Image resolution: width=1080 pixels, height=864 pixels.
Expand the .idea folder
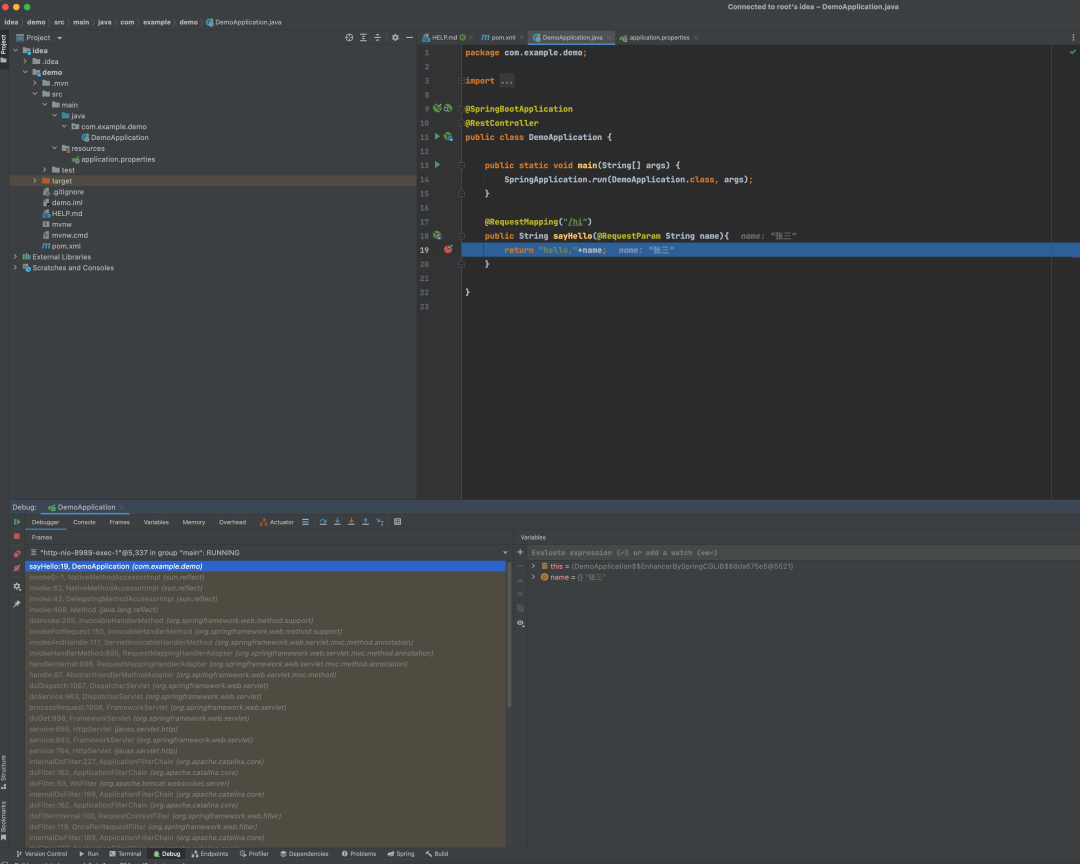pyautogui.click(x=25, y=61)
